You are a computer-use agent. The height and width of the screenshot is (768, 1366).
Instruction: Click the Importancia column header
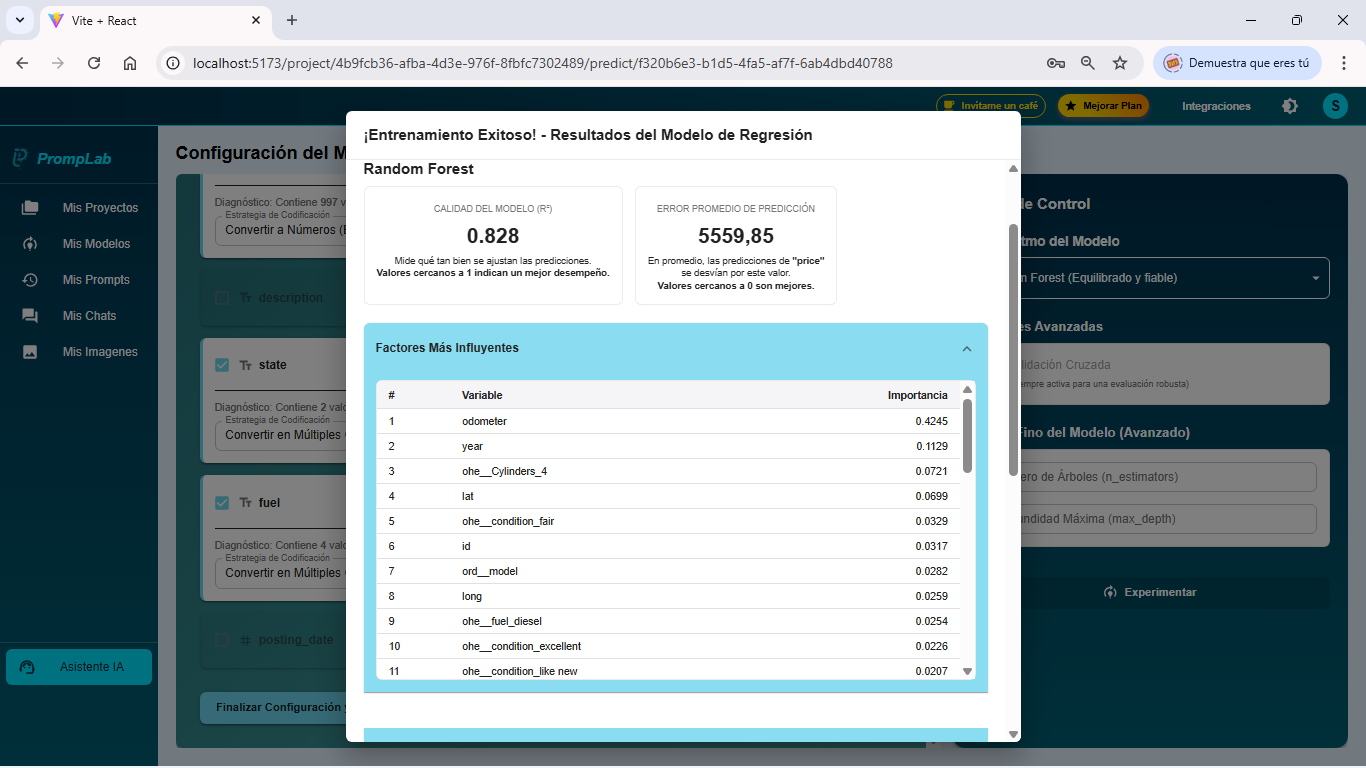(x=917, y=396)
